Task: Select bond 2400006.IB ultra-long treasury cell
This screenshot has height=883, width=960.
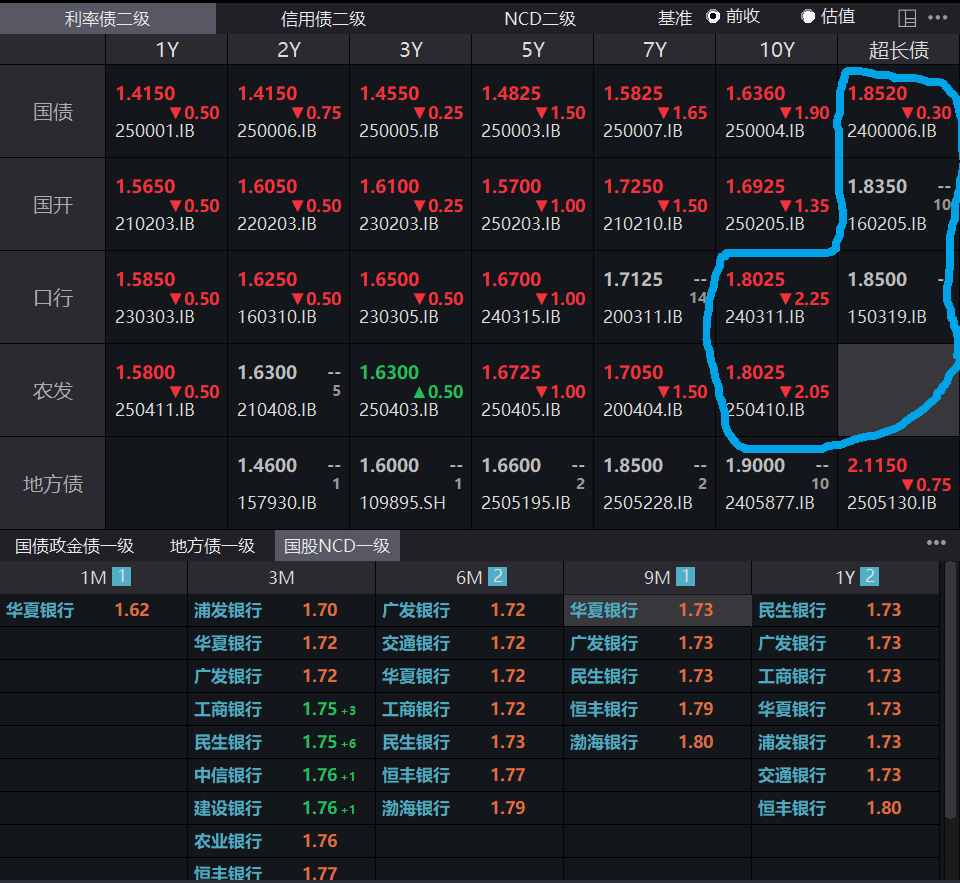Action: (x=898, y=111)
